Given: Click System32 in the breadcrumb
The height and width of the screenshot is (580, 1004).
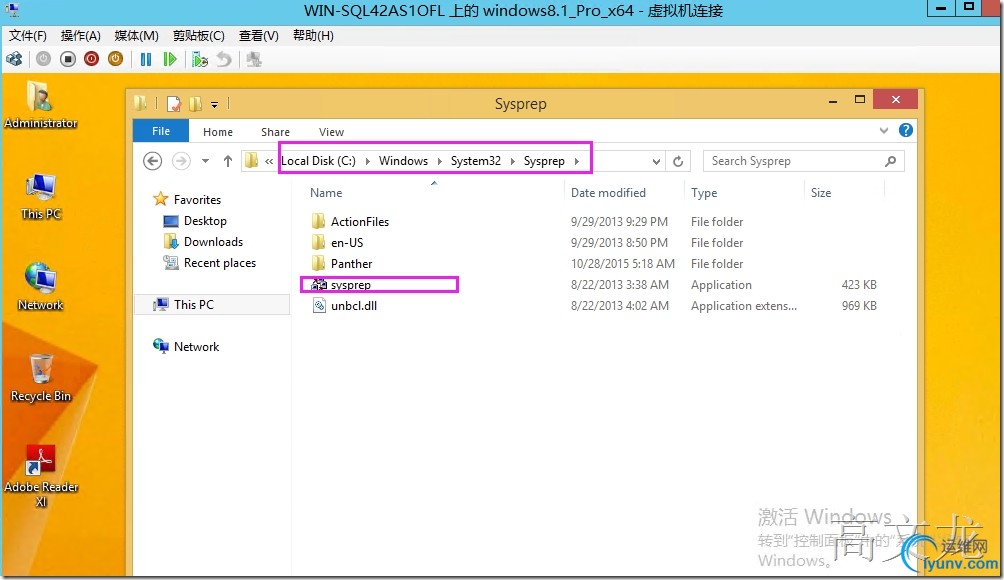Looking at the screenshot, I should click(x=476, y=161).
